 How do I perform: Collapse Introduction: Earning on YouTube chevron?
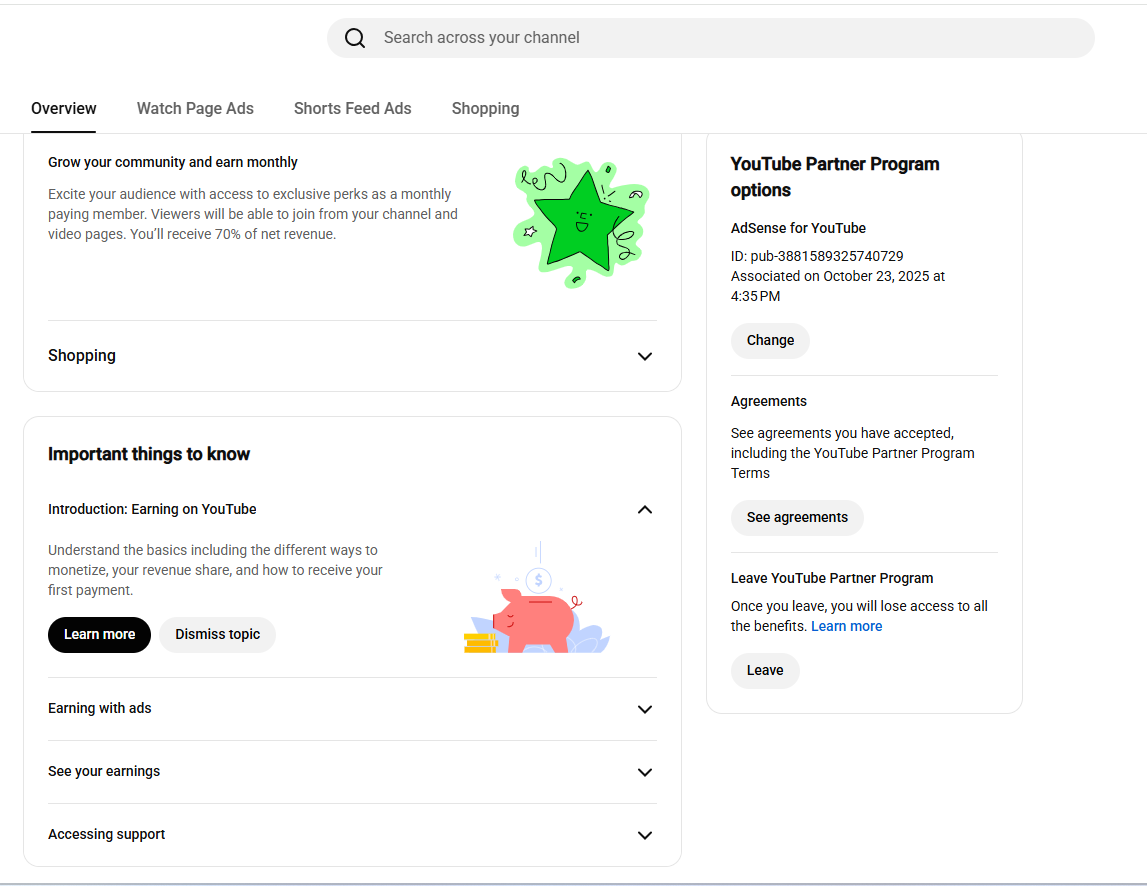tap(644, 509)
